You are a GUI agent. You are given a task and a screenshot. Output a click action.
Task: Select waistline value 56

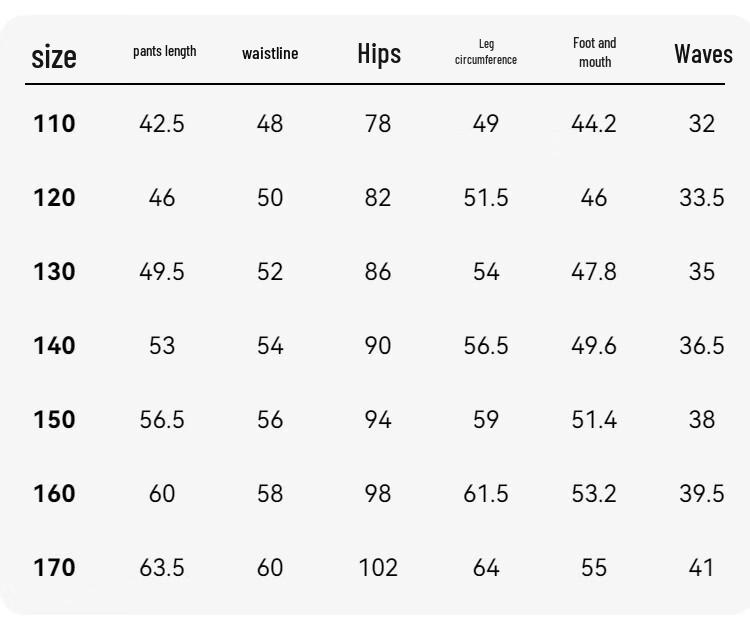pyautogui.click(x=270, y=419)
